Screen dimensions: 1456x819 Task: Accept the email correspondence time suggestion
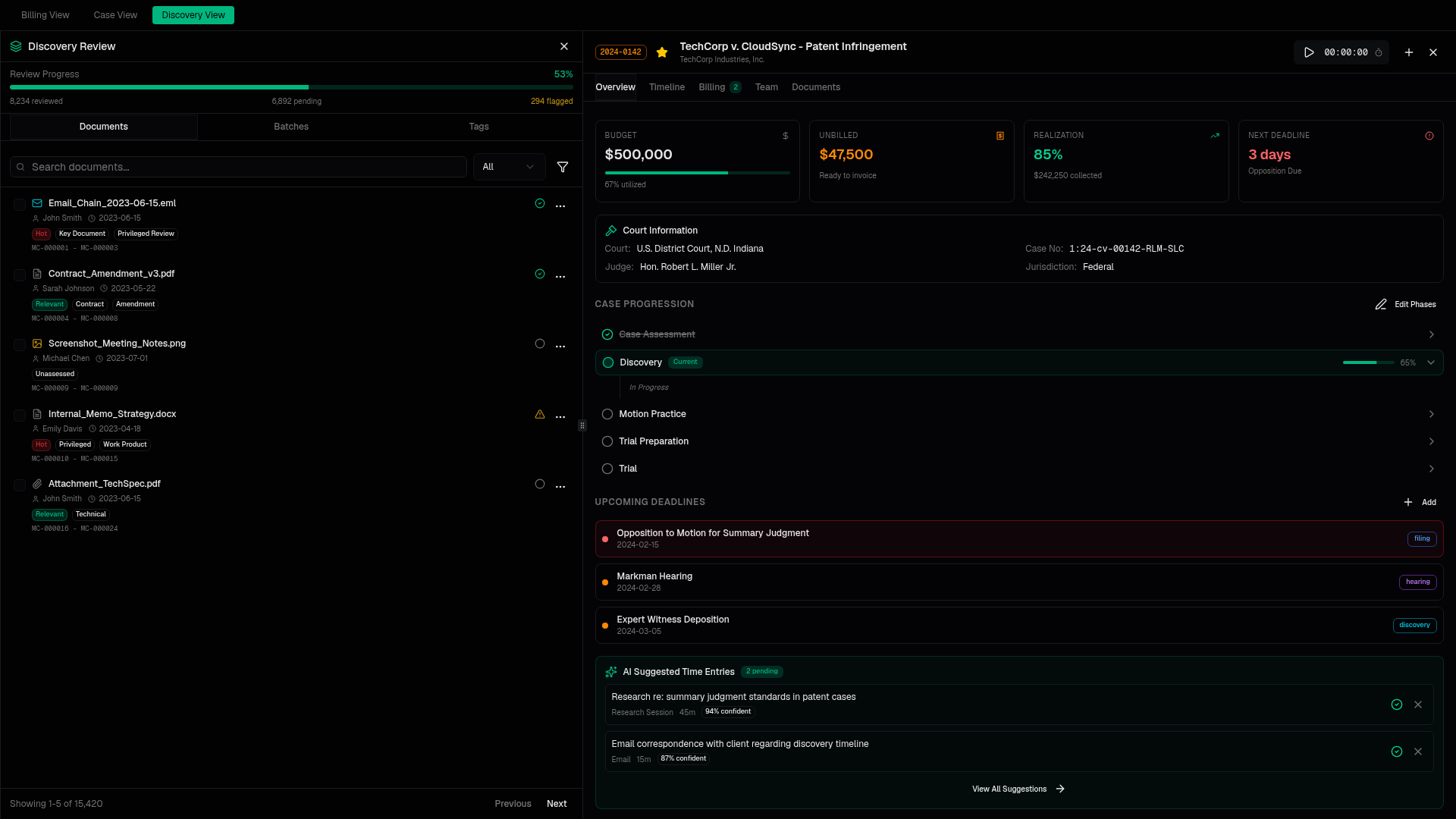point(1397,752)
